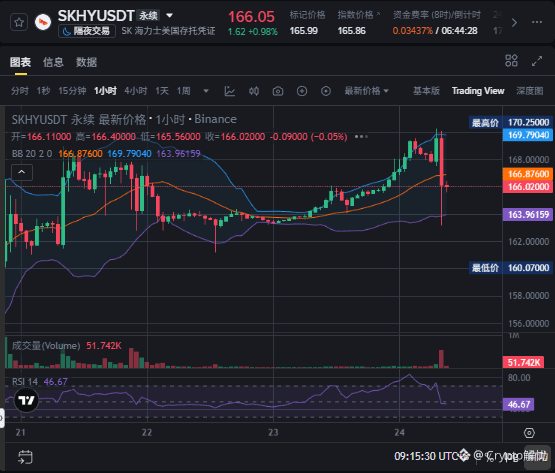Switch to 深度图 depth chart
Screen dimensions: 555x473
530,91
